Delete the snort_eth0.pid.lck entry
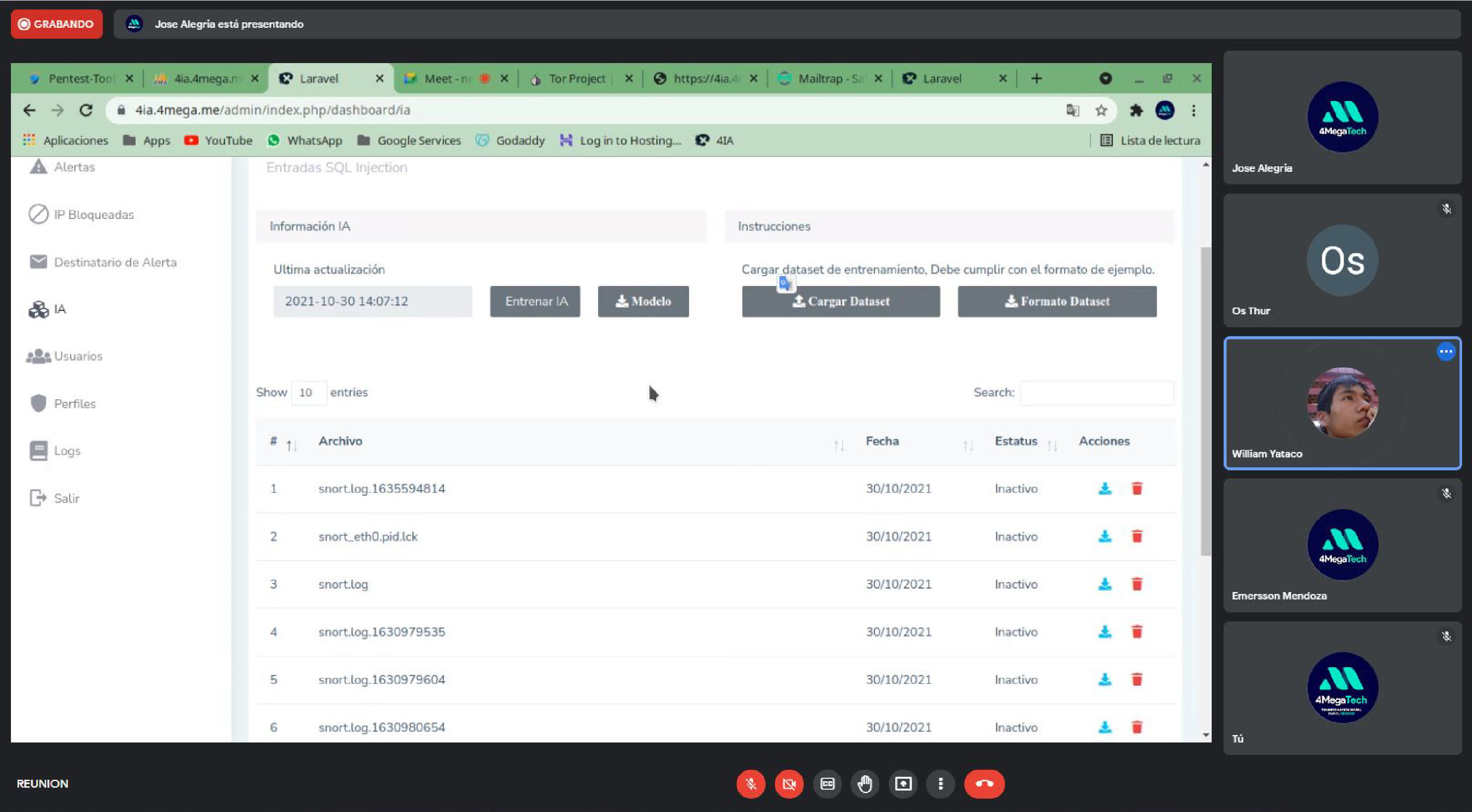Image resolution: width=1472 pixels, height=812 pixels. click(1137, 536)
